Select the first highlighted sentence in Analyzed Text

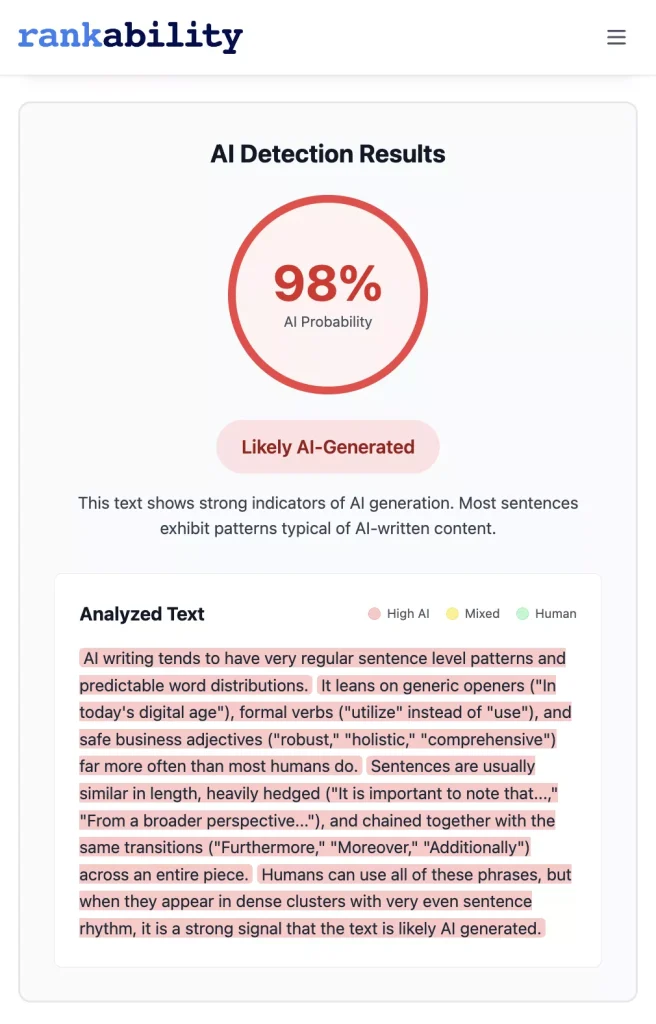pyautogui.click(x=322, y=671)
